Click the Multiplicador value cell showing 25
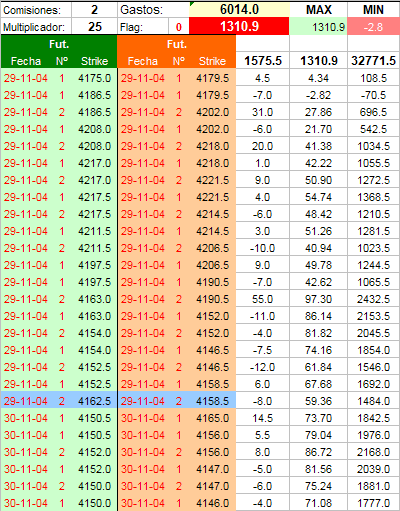Screen dimensions: 400x511 tap(94, 27)
